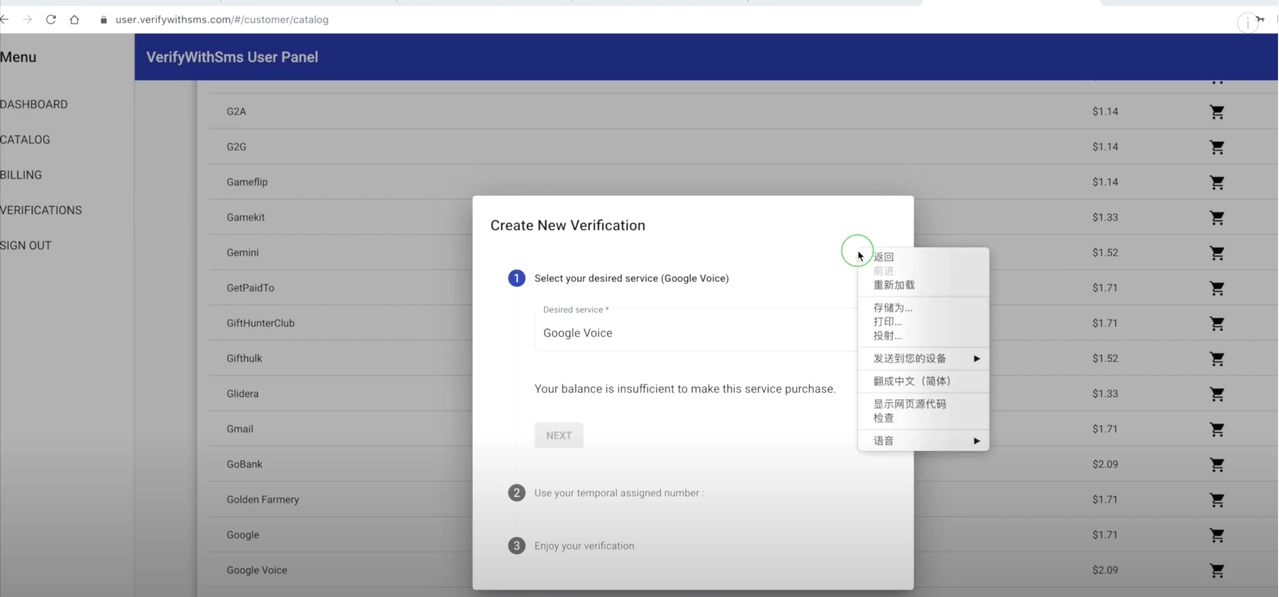Click the $2.09 price in the GoBank row
This screenshot has height=597, width=1279.
pos(1105,464)
